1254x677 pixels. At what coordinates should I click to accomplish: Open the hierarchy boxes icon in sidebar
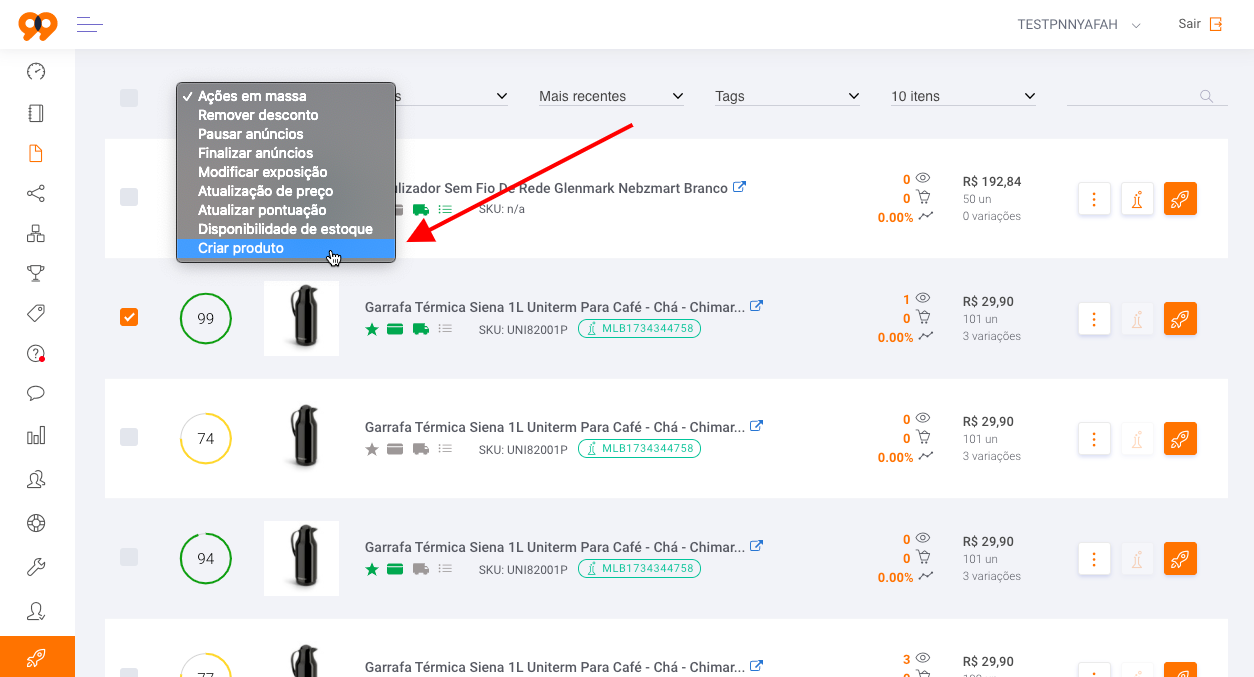[x=36, y=234]
